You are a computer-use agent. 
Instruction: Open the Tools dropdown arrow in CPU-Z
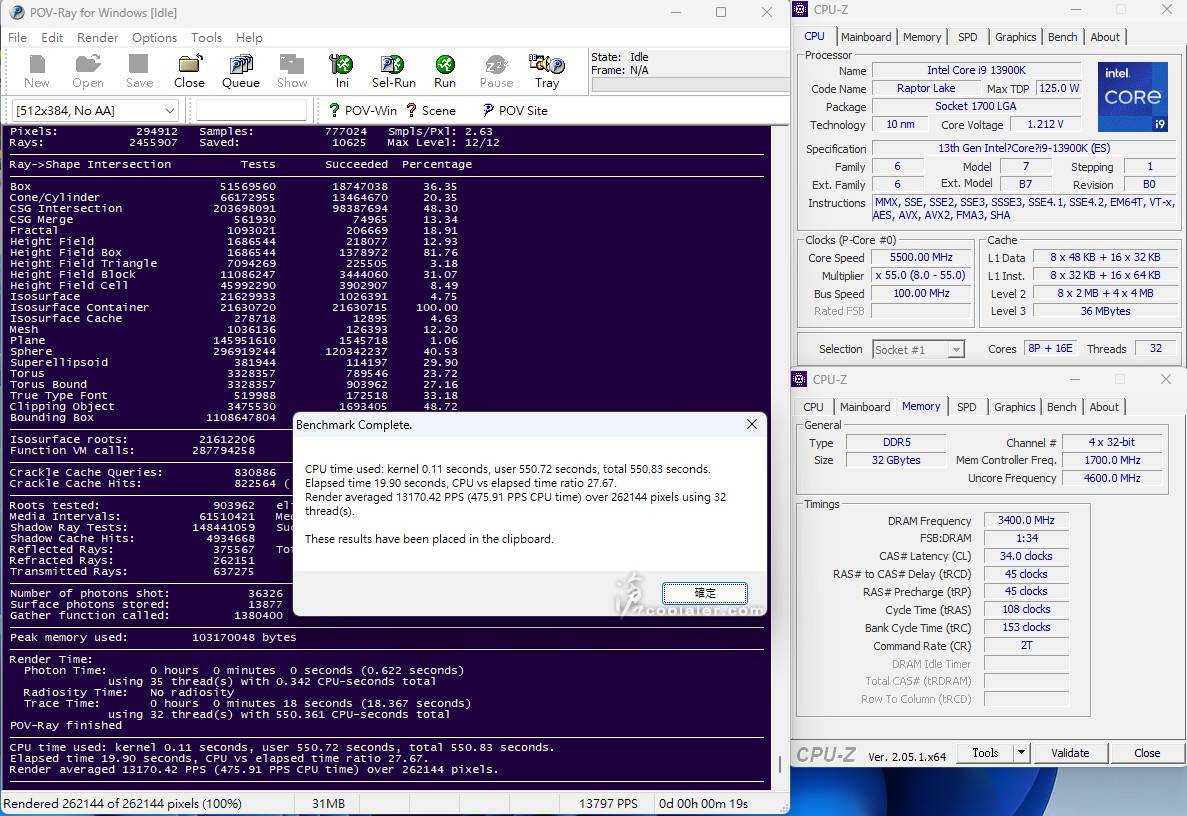click(x=1021, y=753)
